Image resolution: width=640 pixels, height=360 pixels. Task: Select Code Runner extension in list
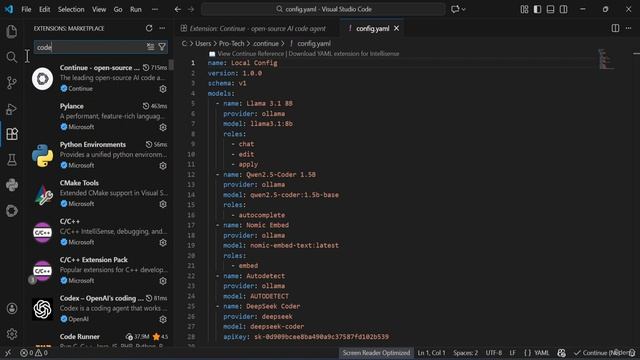pos(100,340)
